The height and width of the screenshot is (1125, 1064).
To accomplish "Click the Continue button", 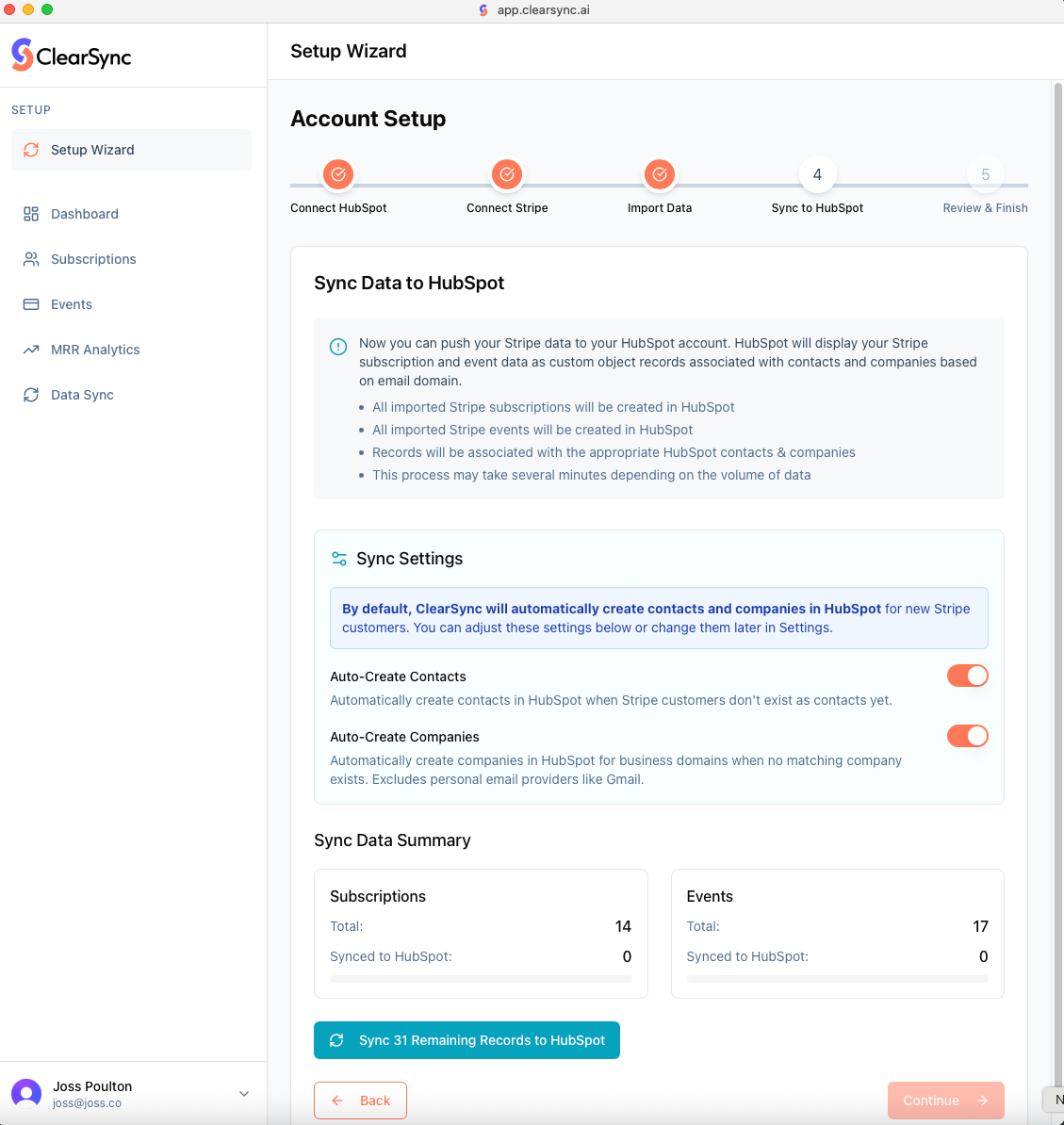I will (x=945, y=1101).
